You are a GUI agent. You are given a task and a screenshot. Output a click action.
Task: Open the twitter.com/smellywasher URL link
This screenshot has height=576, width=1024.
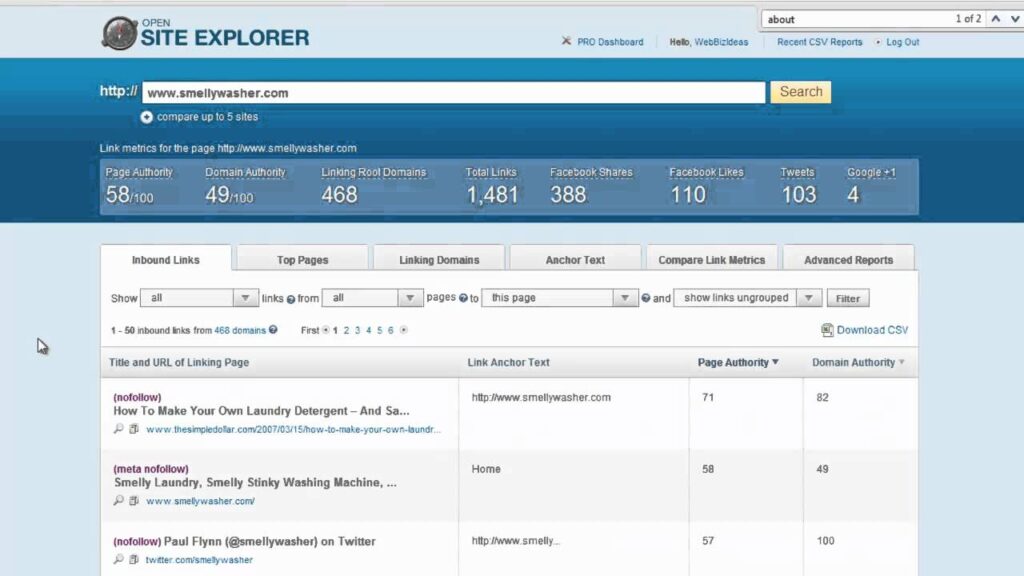coord(199,560)
